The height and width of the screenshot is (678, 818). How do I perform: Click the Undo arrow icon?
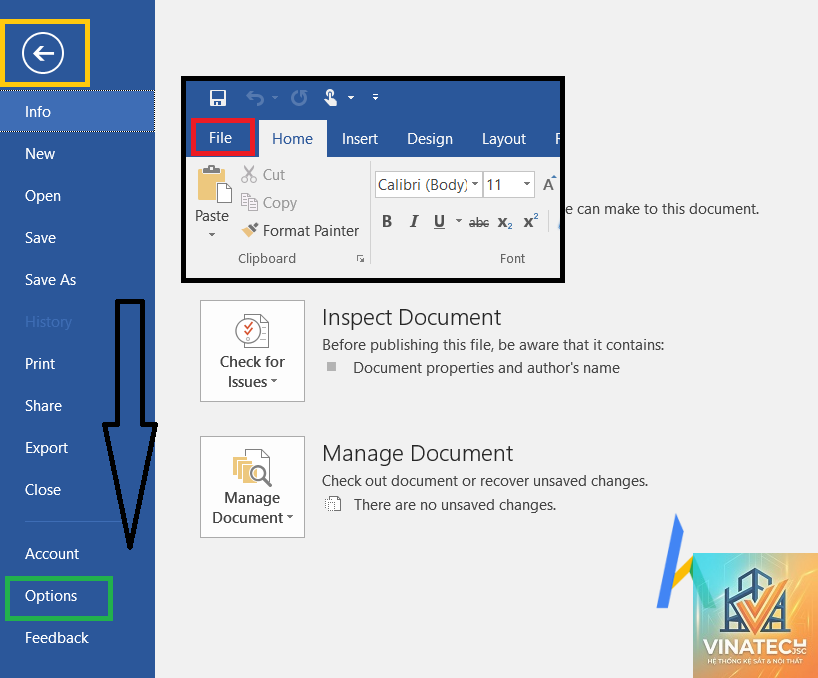point(255,98)
